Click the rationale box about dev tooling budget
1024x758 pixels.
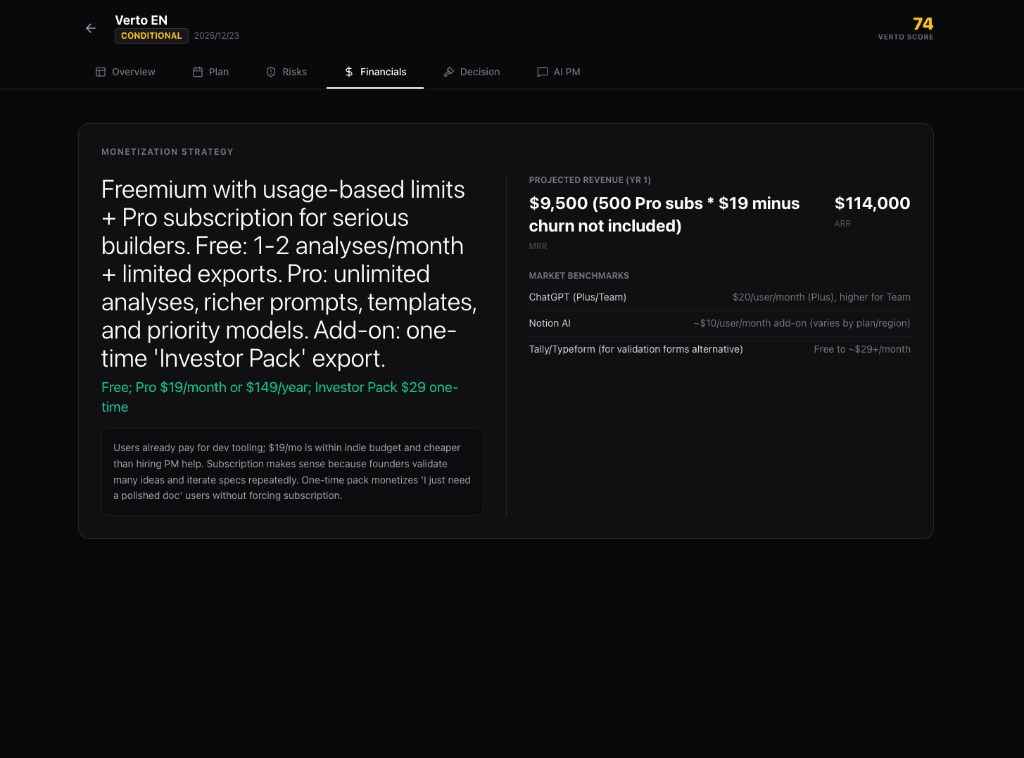pyautogui.click(x=292, y=472)
